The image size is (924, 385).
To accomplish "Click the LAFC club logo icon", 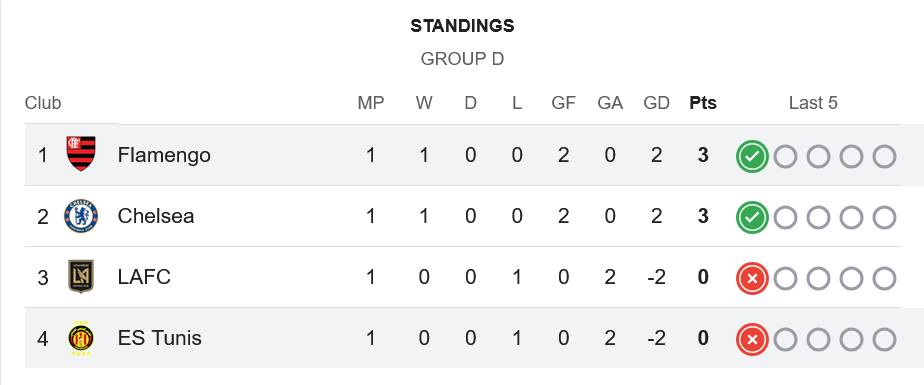I will tap(81, 277).
